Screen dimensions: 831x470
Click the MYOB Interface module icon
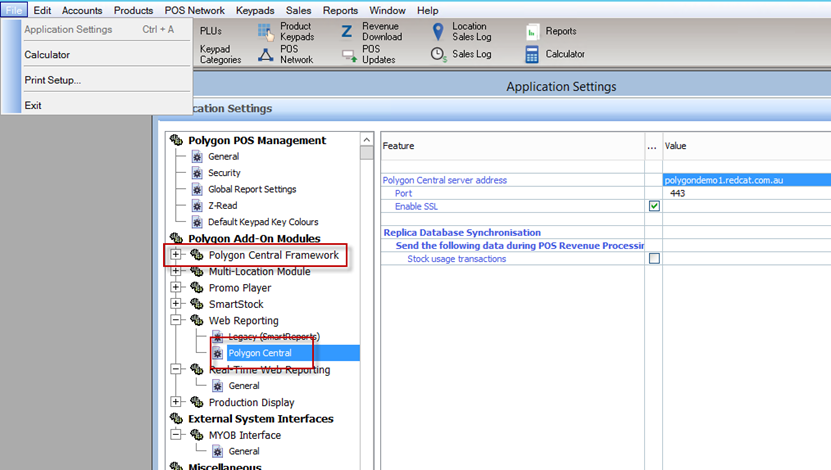[197, 435]
